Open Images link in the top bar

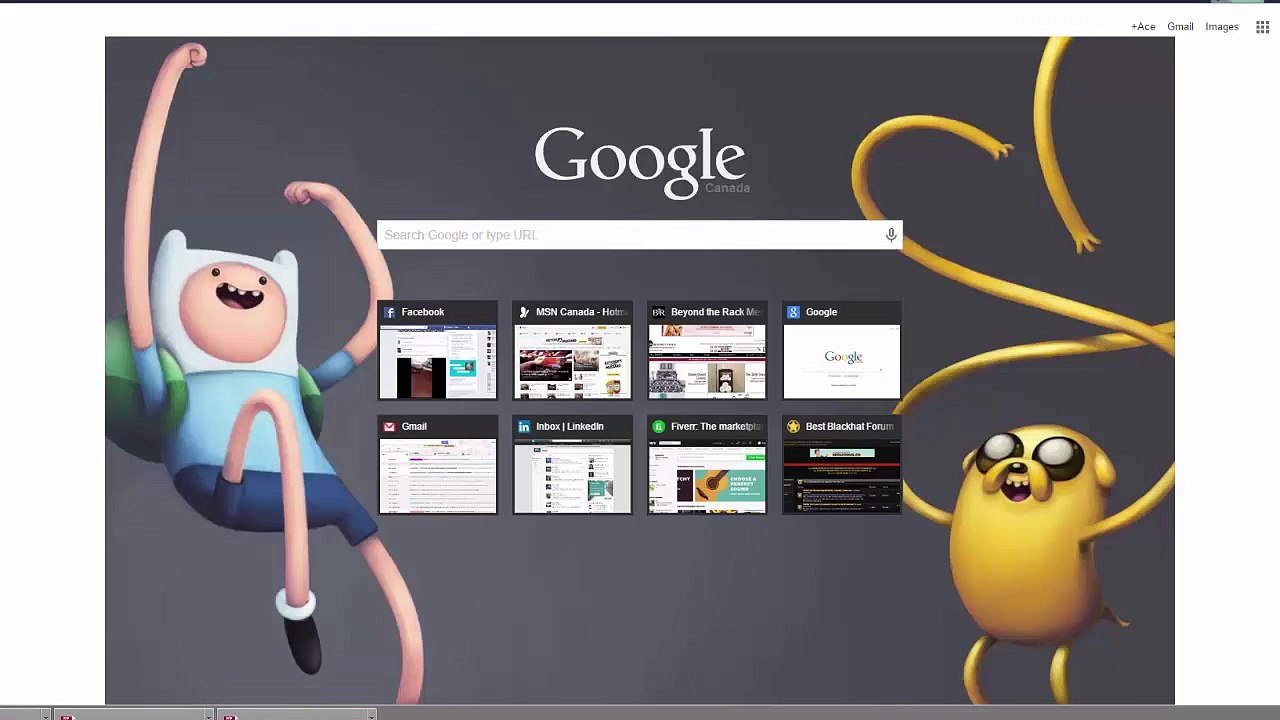(x=1222, y=27)
